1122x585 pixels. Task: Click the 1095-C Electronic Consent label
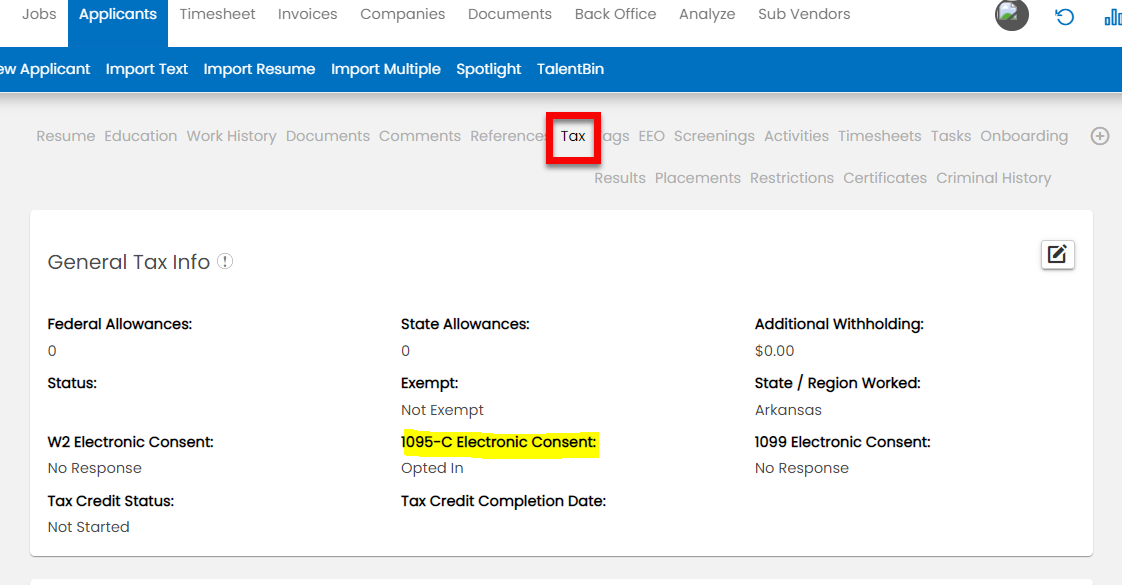[499, 442]
